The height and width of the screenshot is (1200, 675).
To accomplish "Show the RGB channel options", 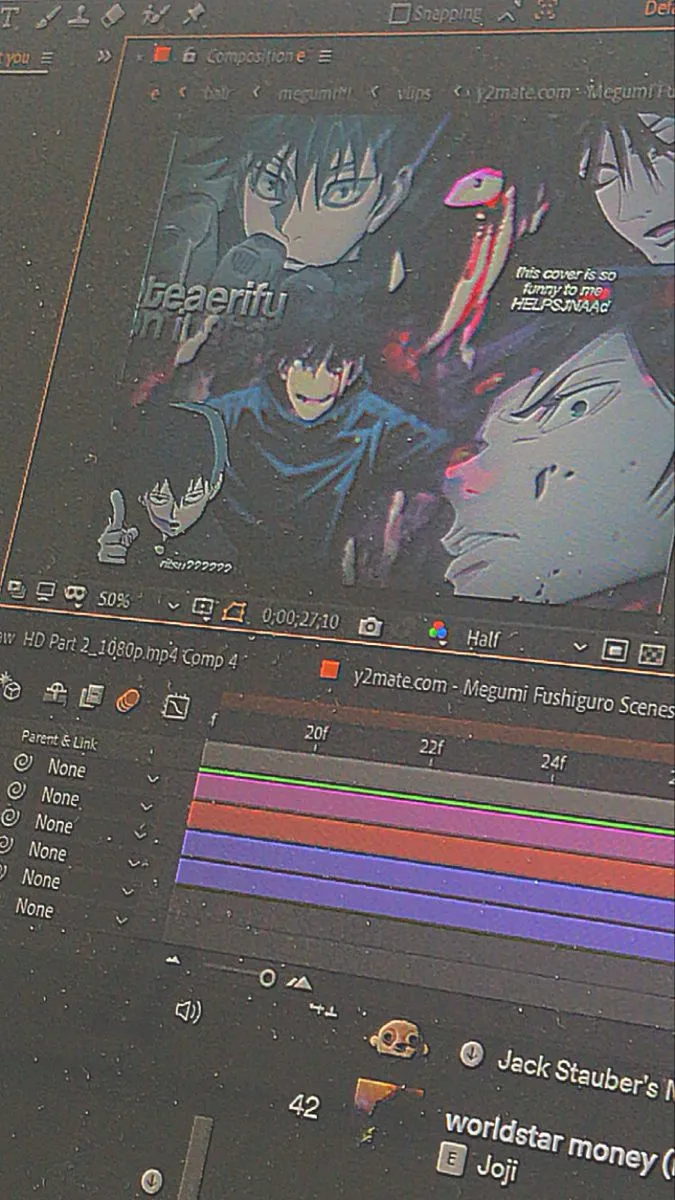I will (x=438, y=633).
